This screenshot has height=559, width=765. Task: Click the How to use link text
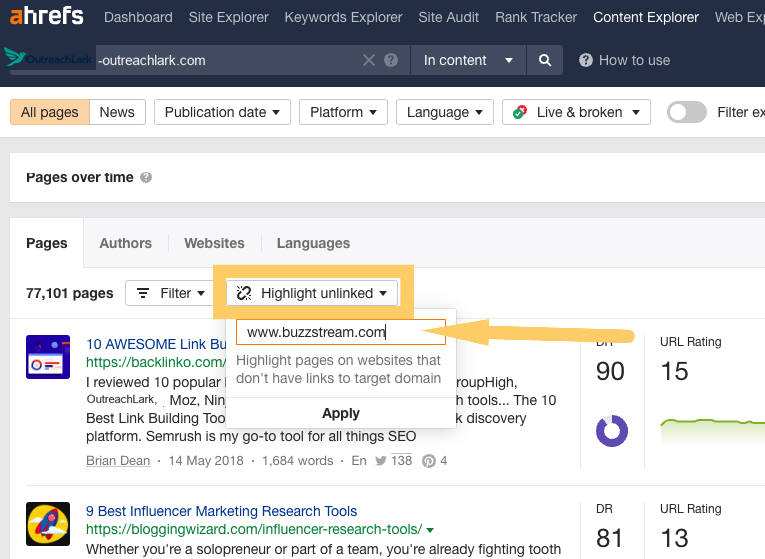(x=634, y=60)
